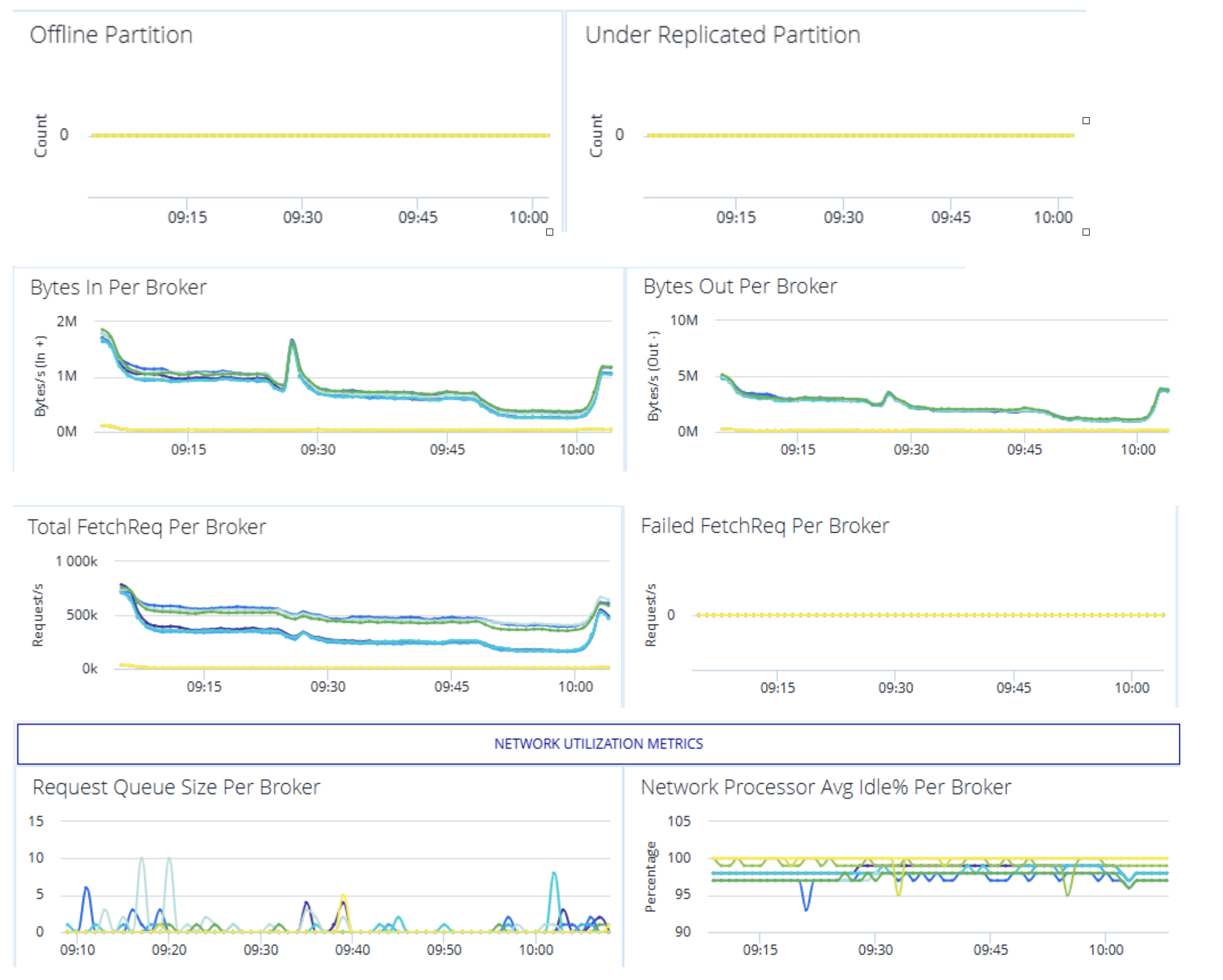Screen dimensions: 1223x980
Task: Click the Request Queue Size Per Broker title
Action: click(x=176, y=787)
